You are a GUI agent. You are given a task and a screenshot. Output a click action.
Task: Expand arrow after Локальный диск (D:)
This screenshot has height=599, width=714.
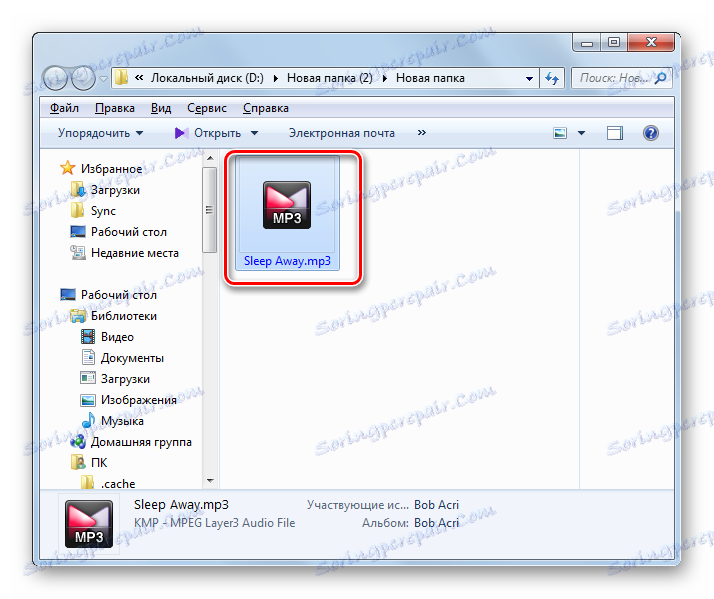click(275, 78)
